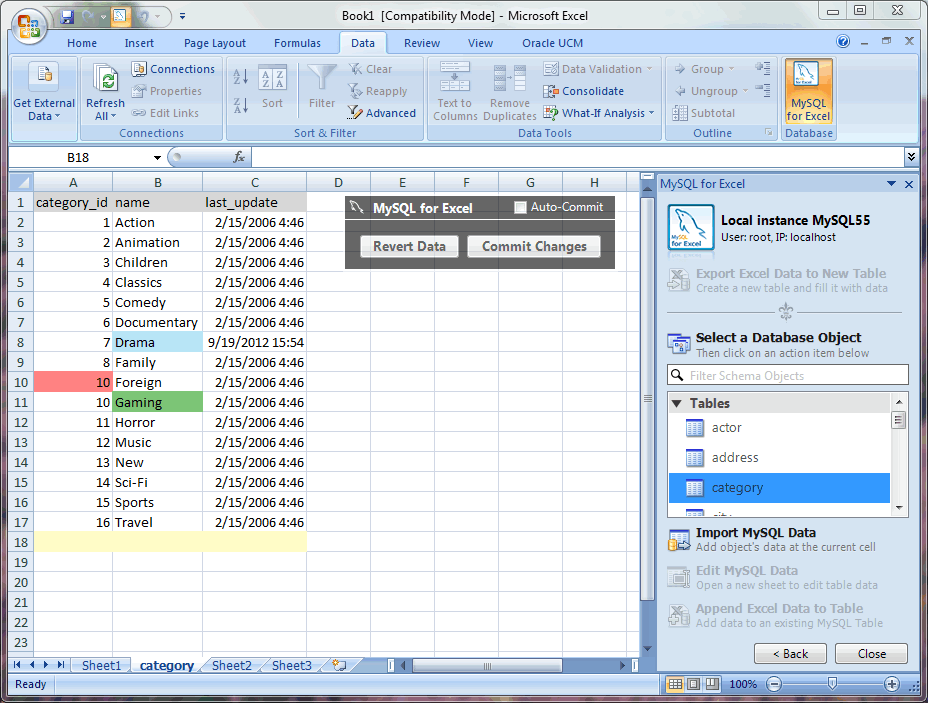The image size is (928, 703).
Task: Open the Office button menu
Action: (x=29, y=26)
